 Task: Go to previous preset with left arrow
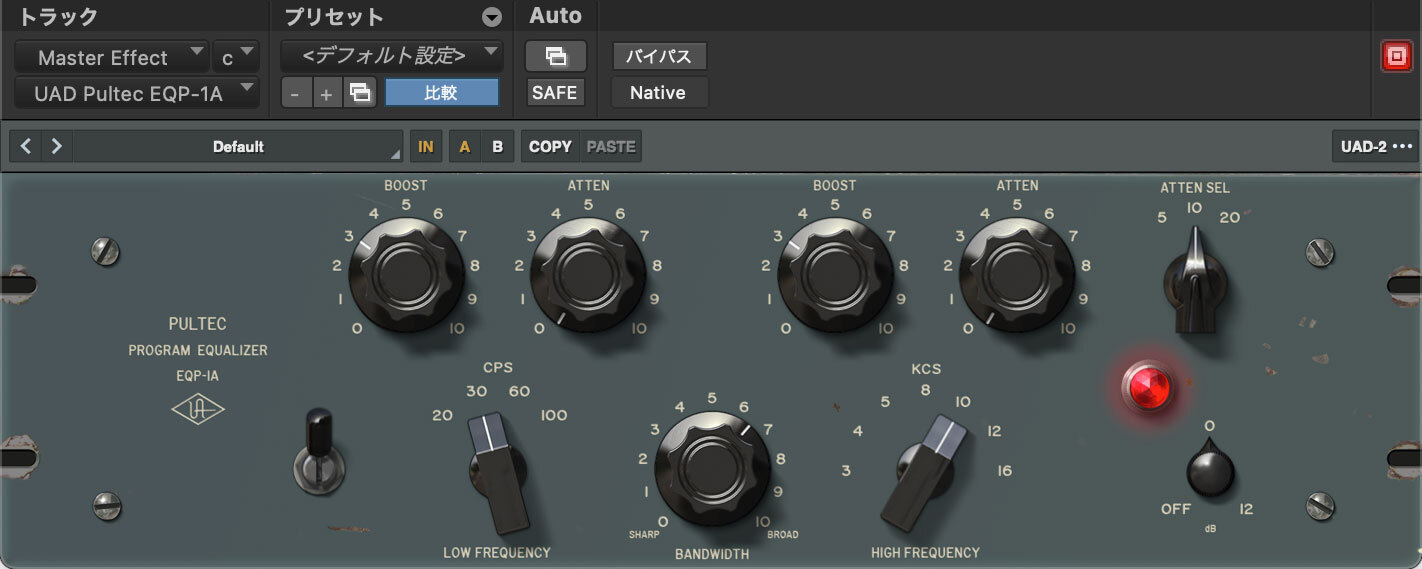tap(26, 146)
